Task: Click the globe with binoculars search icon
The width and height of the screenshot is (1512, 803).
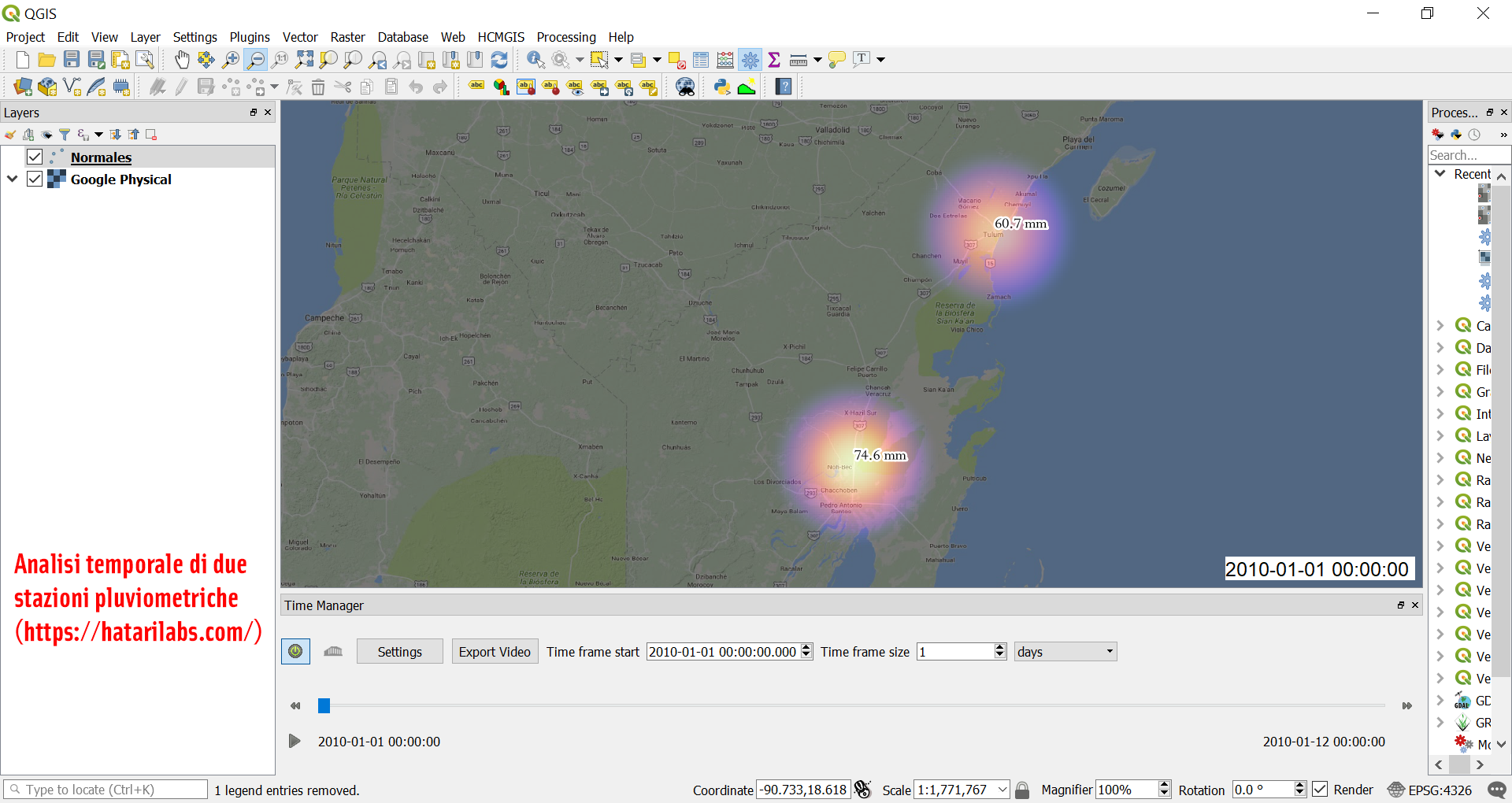Action: [x=685, y=87]
